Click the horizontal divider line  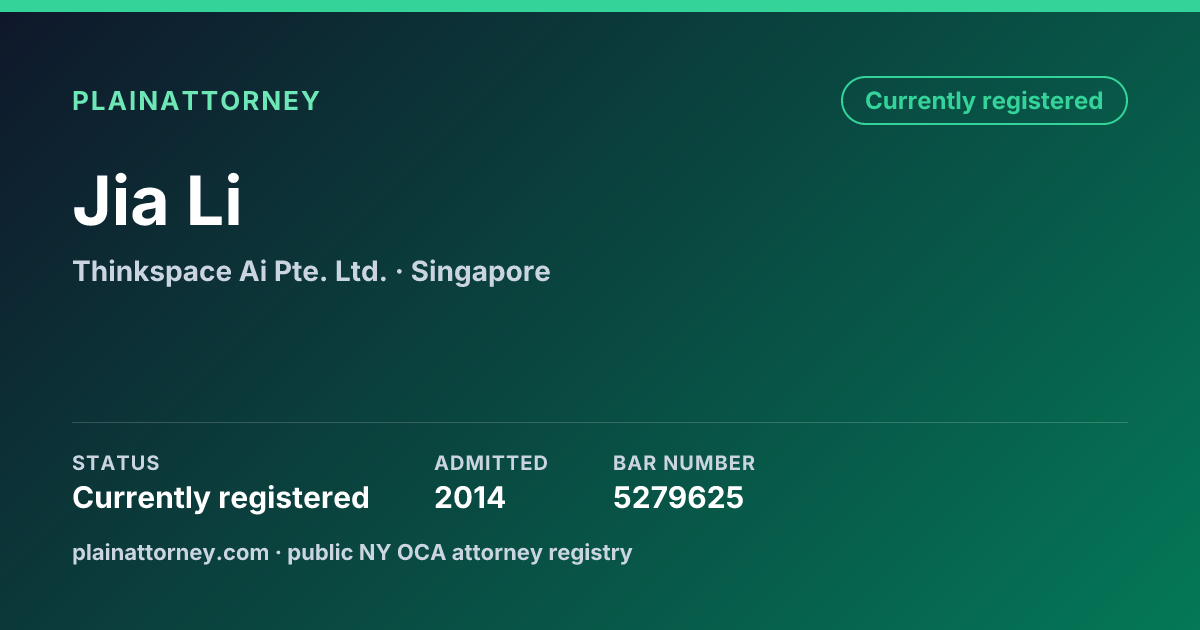point(600,422)
